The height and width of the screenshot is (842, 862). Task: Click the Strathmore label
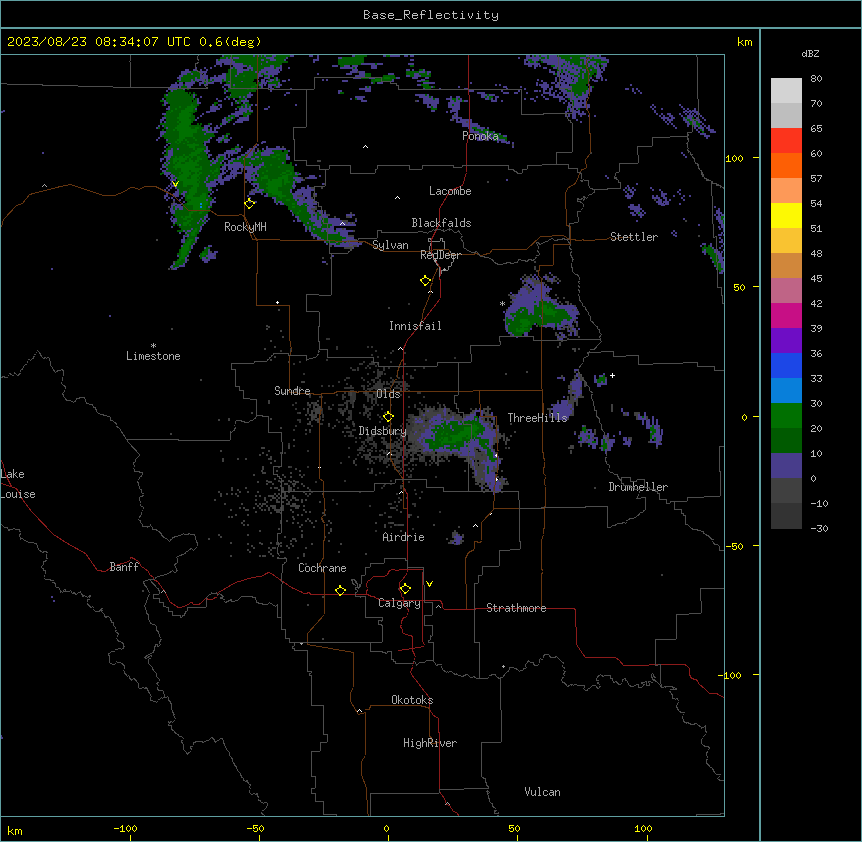pyautogui.click(x=516, y=608)
